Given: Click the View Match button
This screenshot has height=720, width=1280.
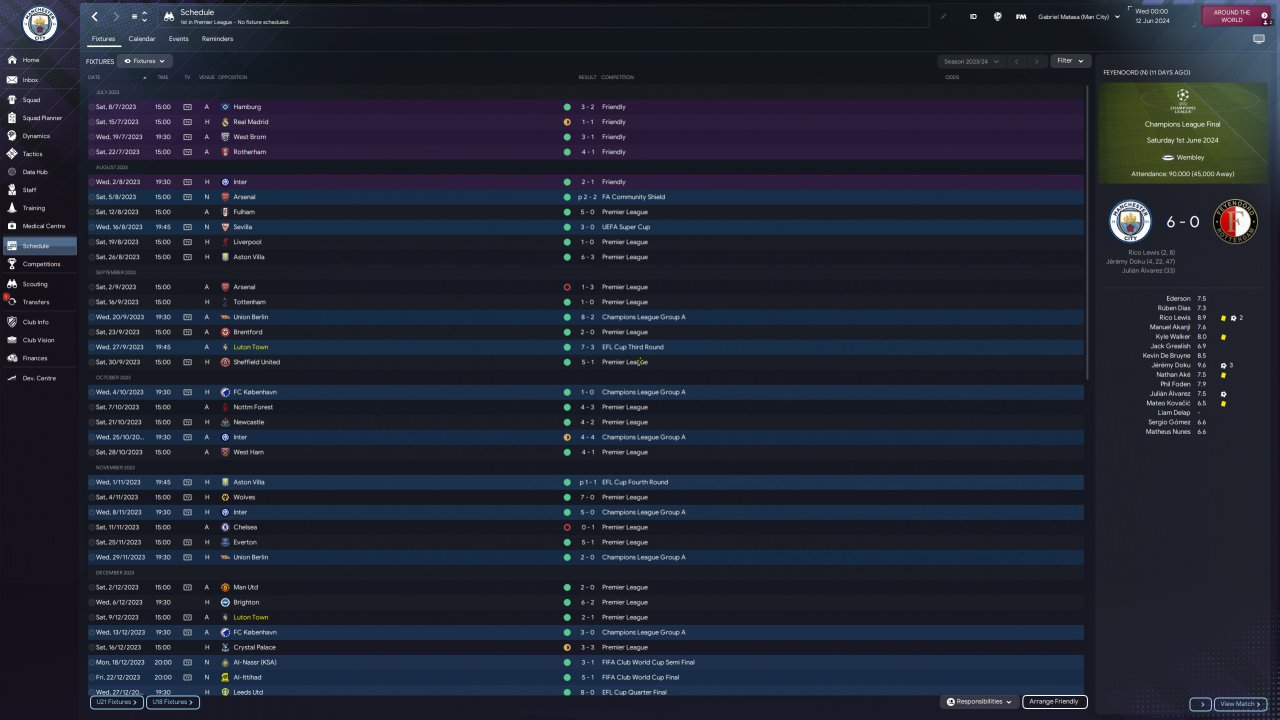Looking at the screenshot, I should click(x=1240, y=704).
